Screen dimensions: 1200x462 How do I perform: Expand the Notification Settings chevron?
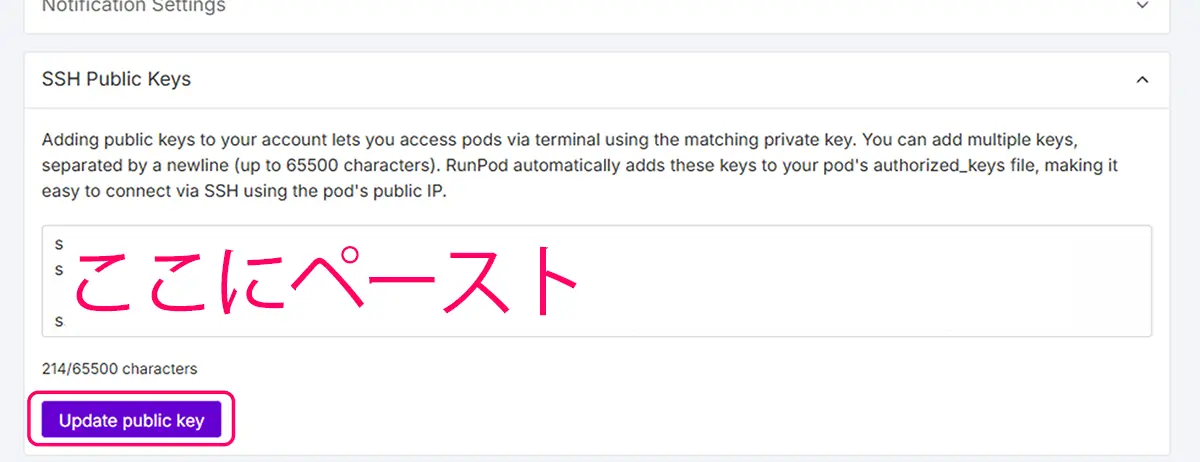tap(1143, 7)
